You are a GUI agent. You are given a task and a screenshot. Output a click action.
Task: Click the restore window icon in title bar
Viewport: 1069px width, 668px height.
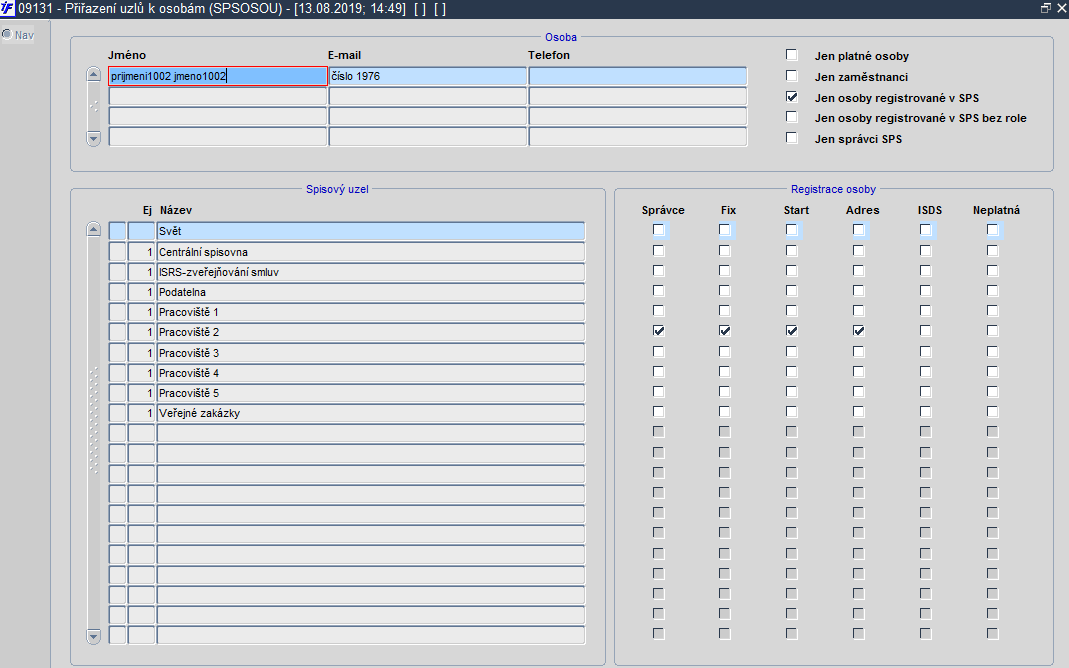[1045, 9]
